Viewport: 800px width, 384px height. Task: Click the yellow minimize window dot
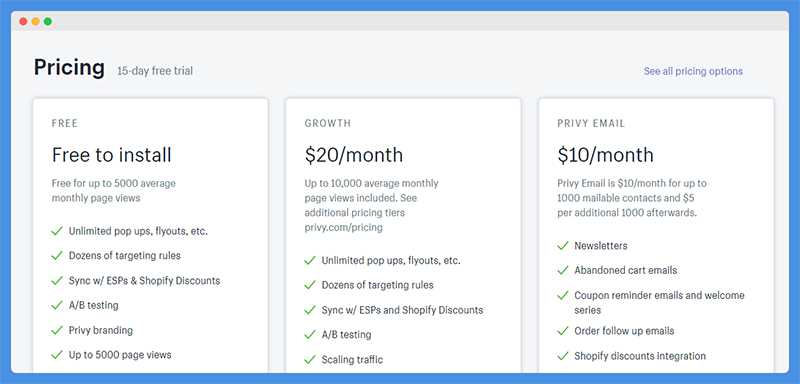click(35, 21)
